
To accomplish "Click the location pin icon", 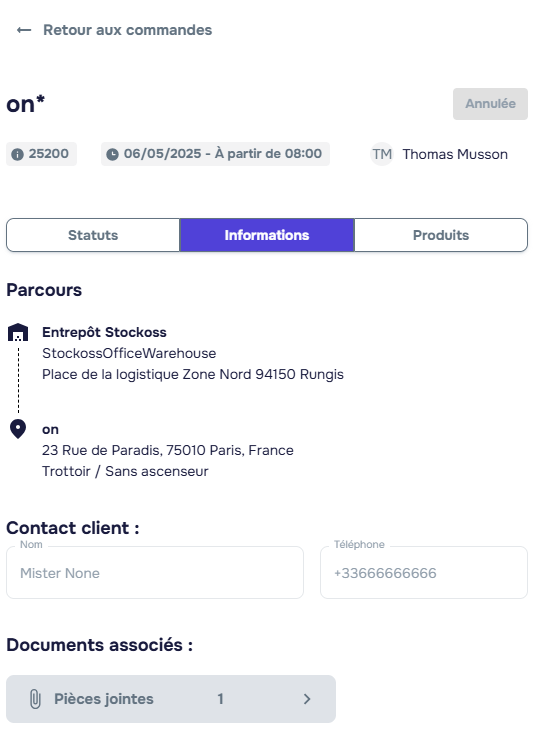I will pyautogui.click(x=18, y=429).
